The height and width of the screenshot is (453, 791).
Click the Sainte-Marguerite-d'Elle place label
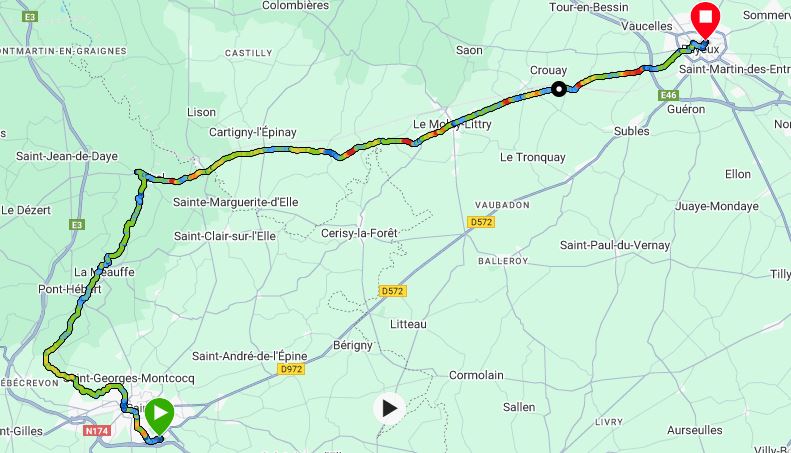(x=236, y=202)
